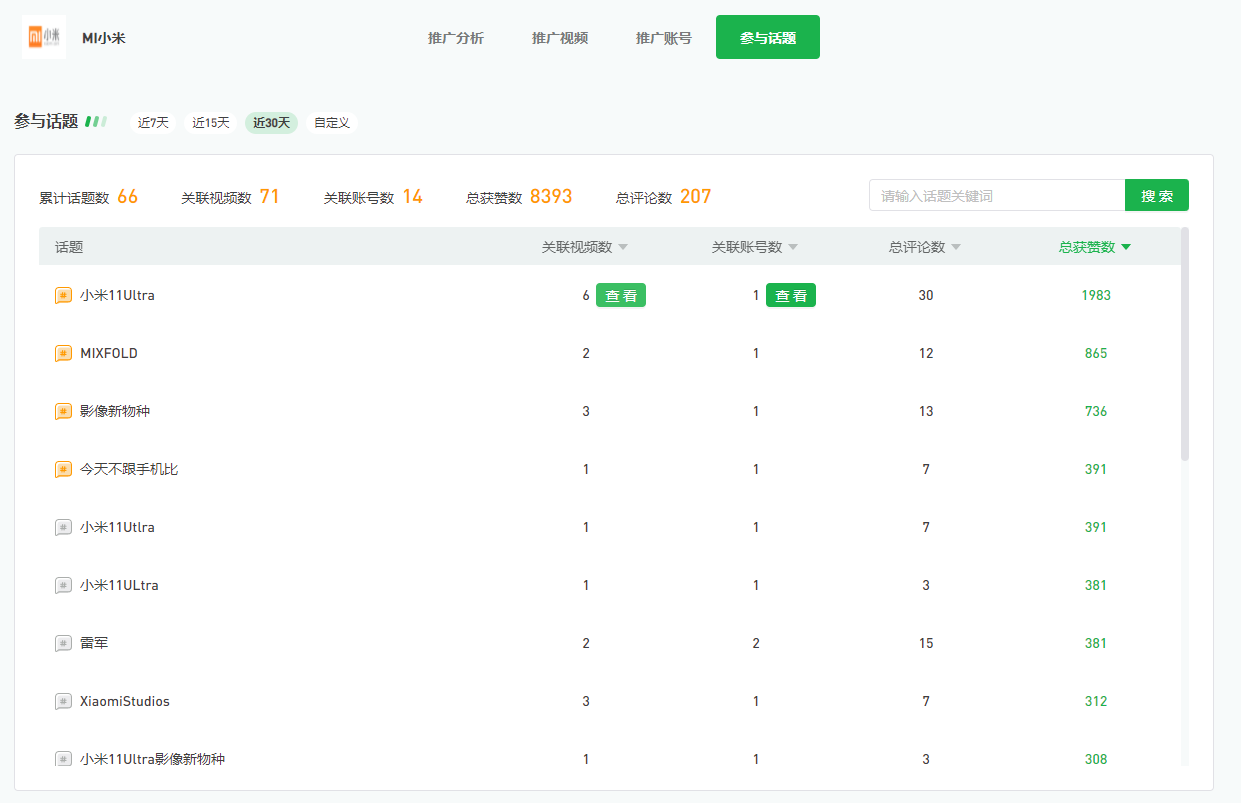Click the 小米11Ultra影像新物种 topic name
This screenshot has height=803, width=1241.
153,759
